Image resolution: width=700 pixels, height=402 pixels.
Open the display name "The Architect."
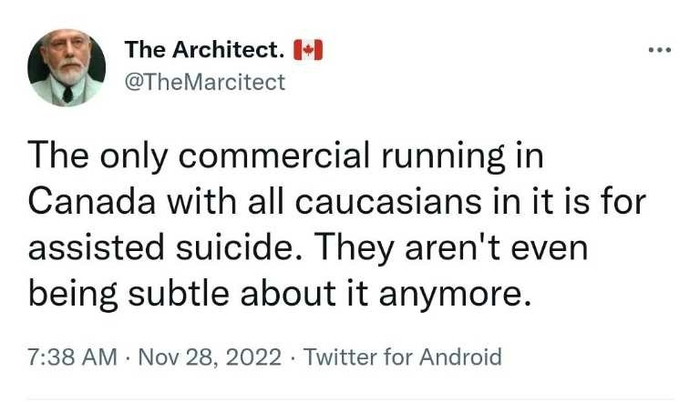(x=203, y=50)
